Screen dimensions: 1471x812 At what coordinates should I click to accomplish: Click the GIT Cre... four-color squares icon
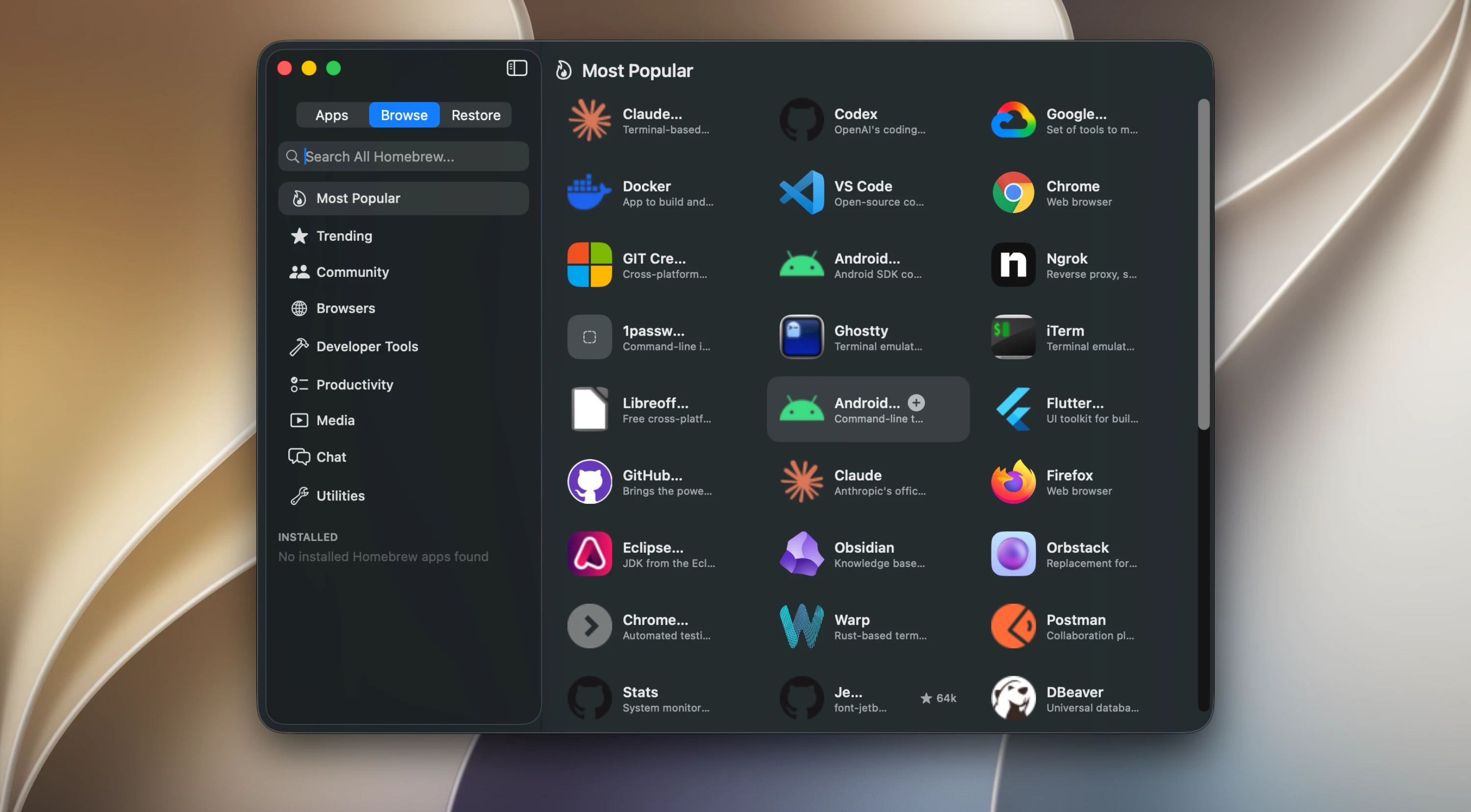589,265
